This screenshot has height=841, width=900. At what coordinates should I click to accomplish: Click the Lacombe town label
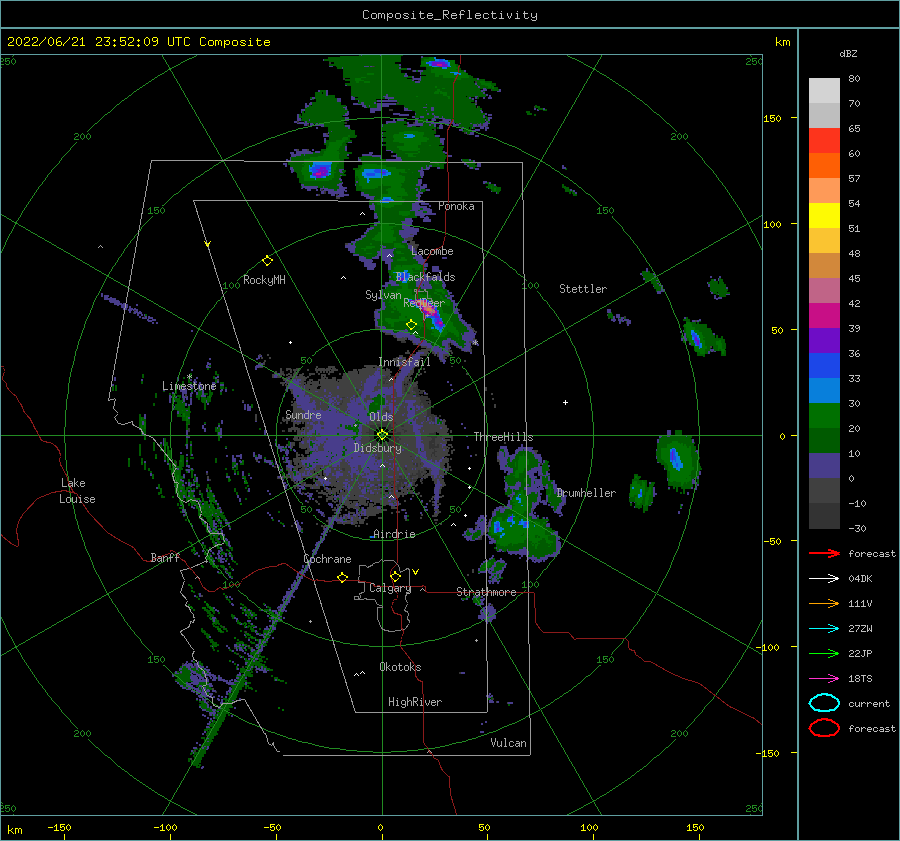pos(432,251)
